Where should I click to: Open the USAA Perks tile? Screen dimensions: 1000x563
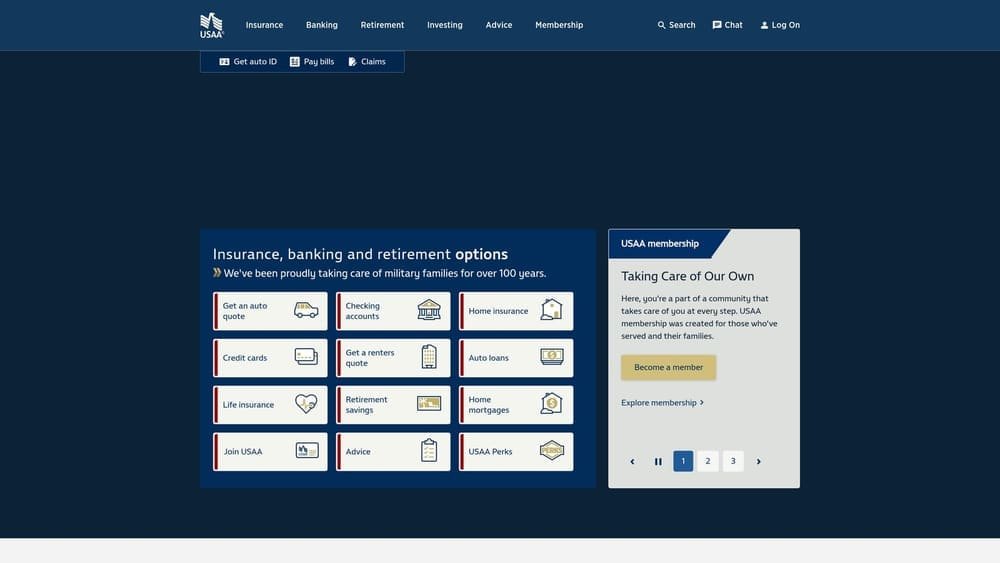pyautogui.click(x=516, y=451)
